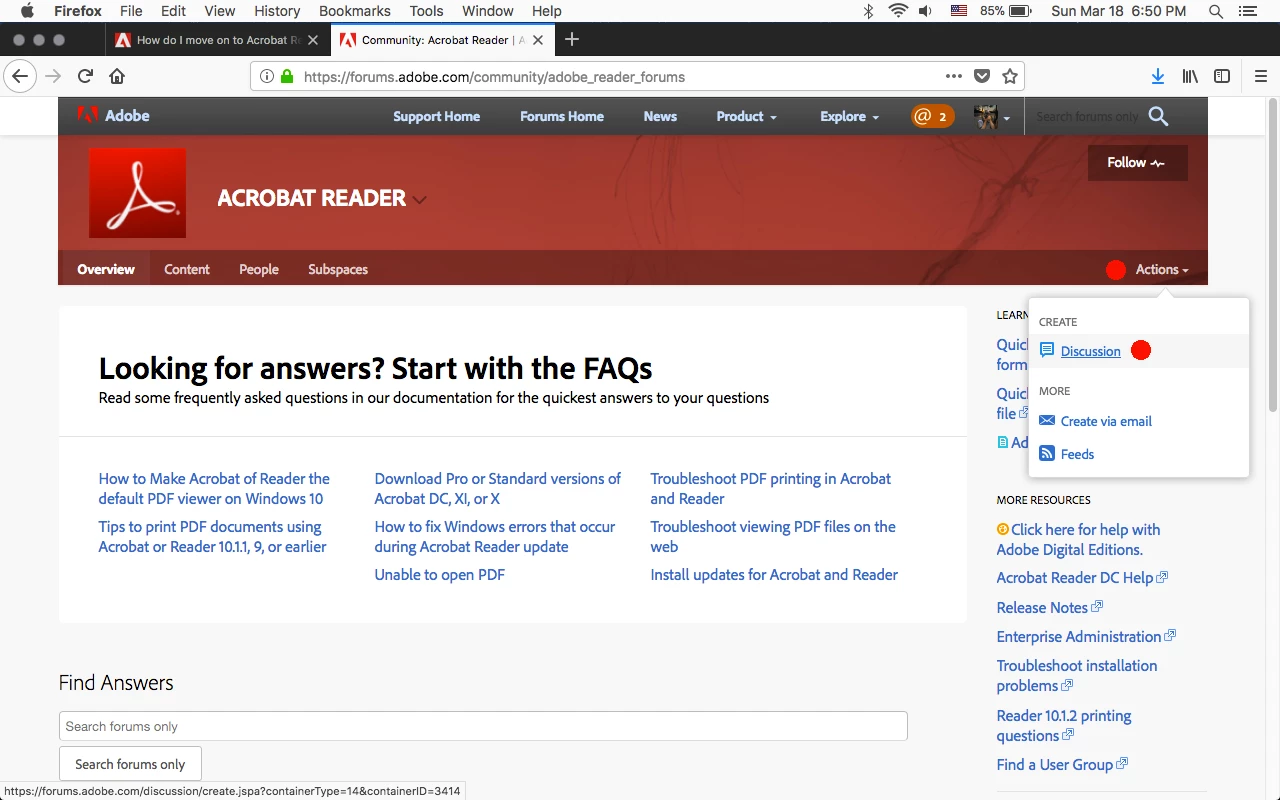This screenshot has height=800, width=1280.
Task: Open the History menu
Action: [277, 11]
